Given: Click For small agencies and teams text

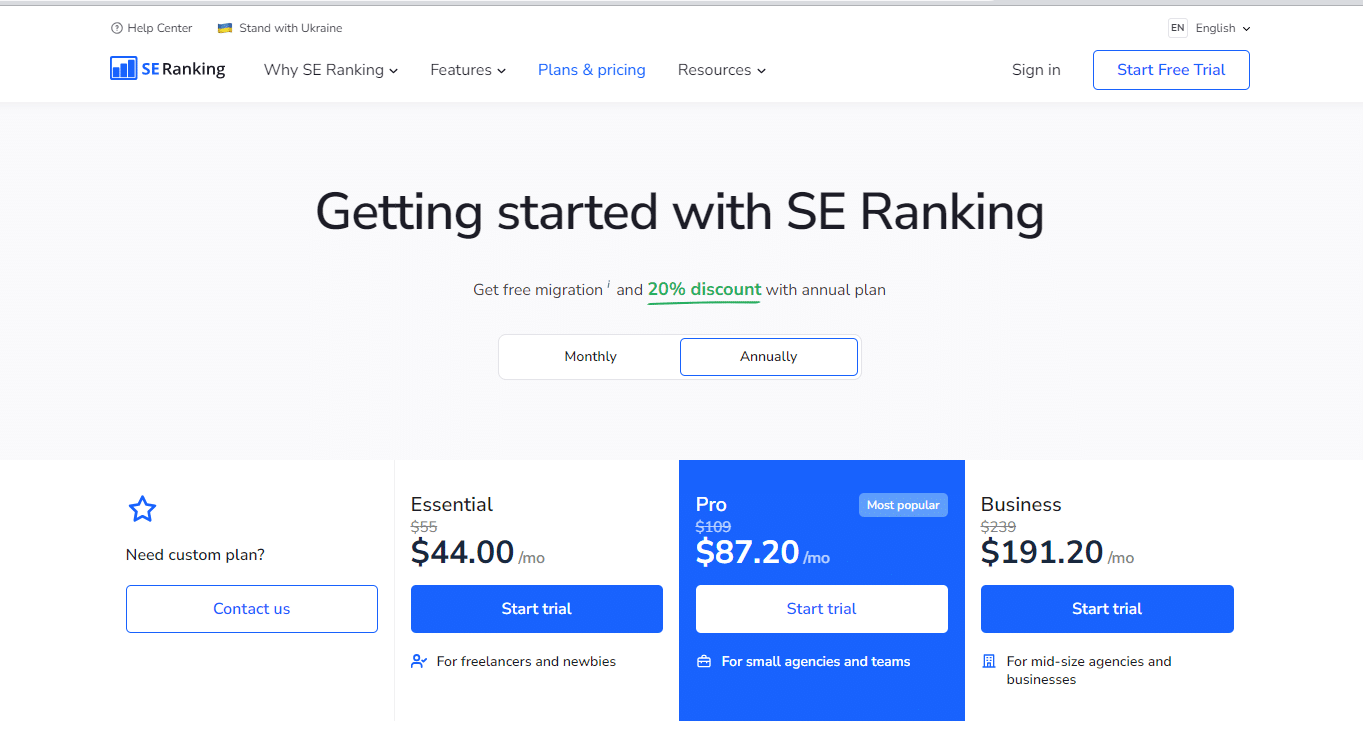Looking at the screenshot, I should coord(816,661).
